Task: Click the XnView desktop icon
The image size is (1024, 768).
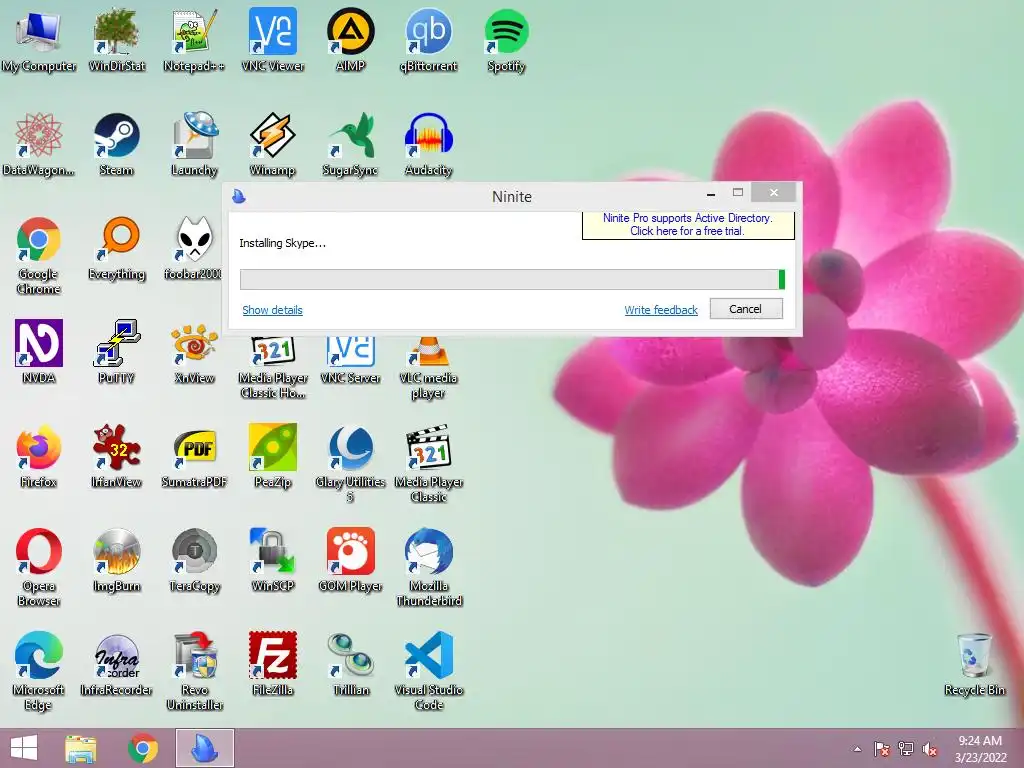Action: [194, 351]
